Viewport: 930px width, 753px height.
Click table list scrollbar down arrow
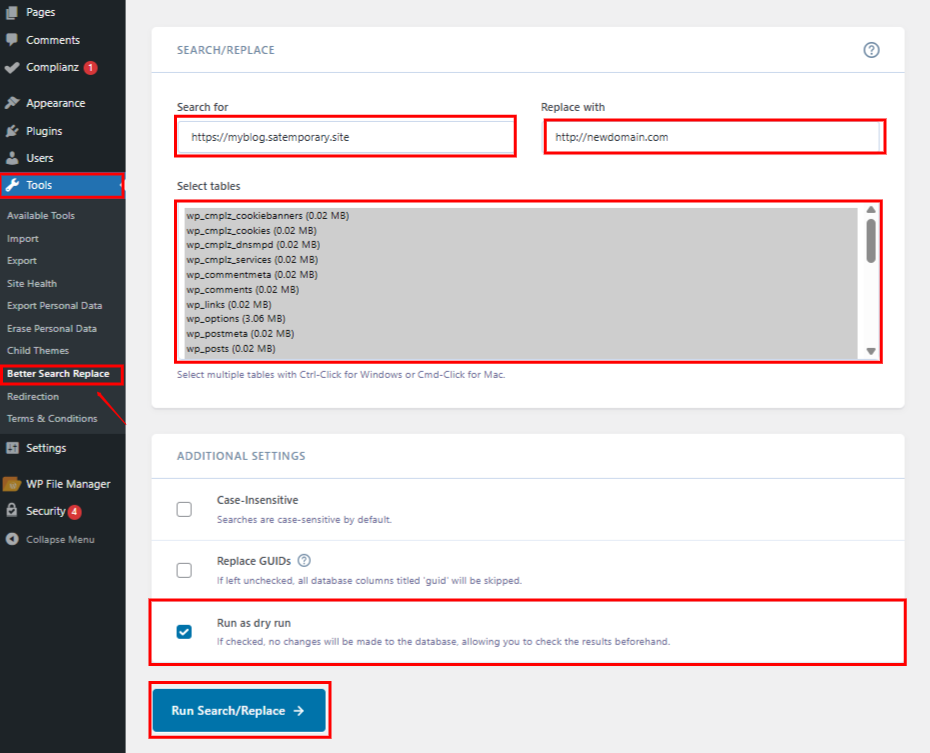click(871, 351)
